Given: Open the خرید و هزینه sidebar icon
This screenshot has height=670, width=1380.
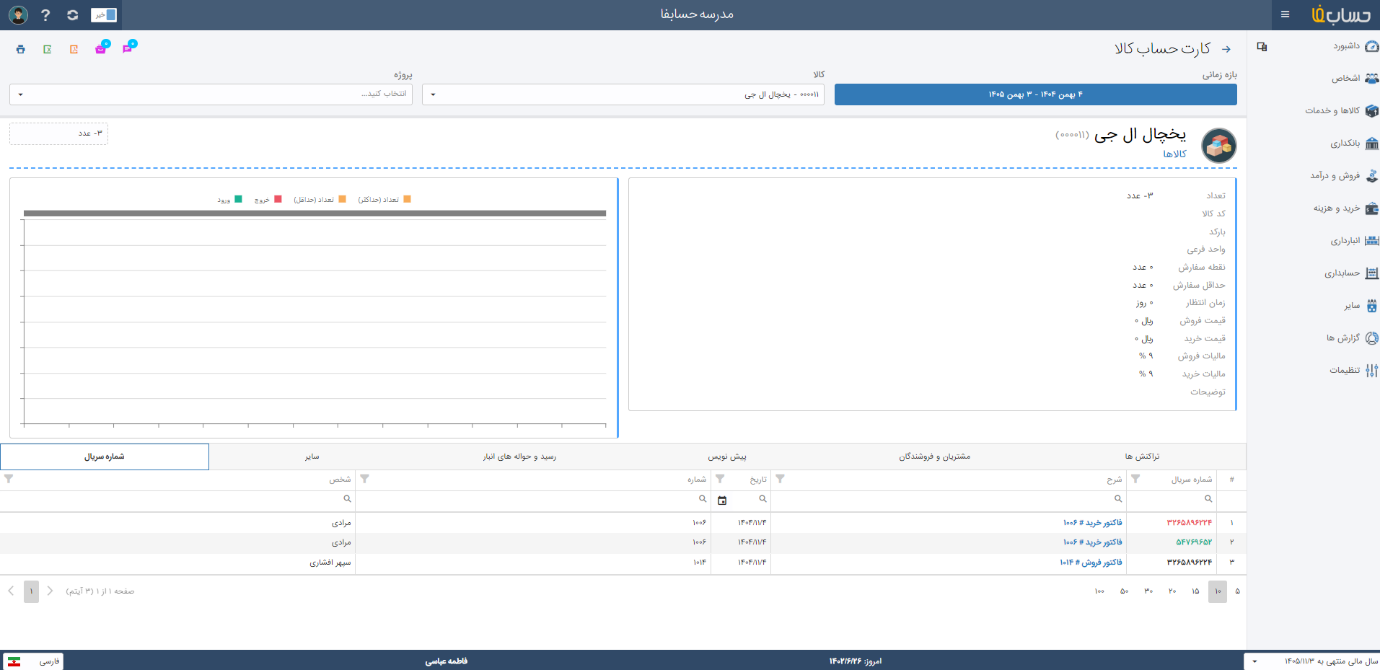Looking at the screenshot, I should click(1371, 208).
